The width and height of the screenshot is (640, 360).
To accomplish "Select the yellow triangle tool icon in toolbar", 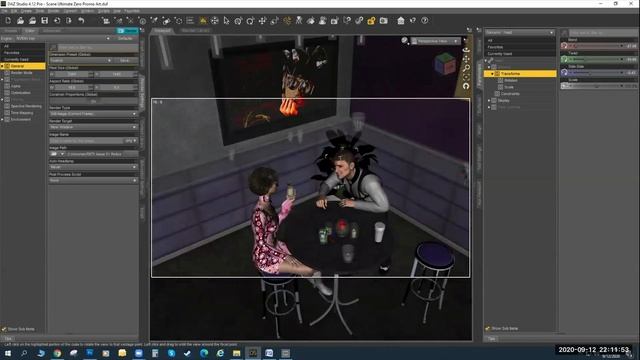I will (203, 20).
